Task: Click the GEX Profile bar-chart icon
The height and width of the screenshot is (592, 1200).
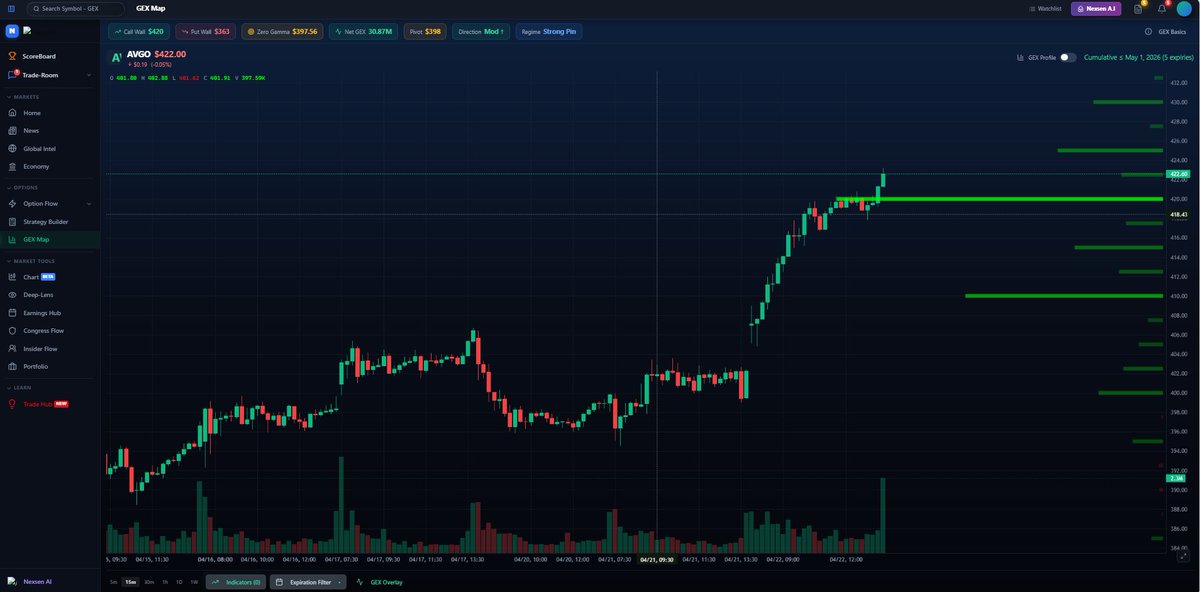Action: (x=1020, y=57)
